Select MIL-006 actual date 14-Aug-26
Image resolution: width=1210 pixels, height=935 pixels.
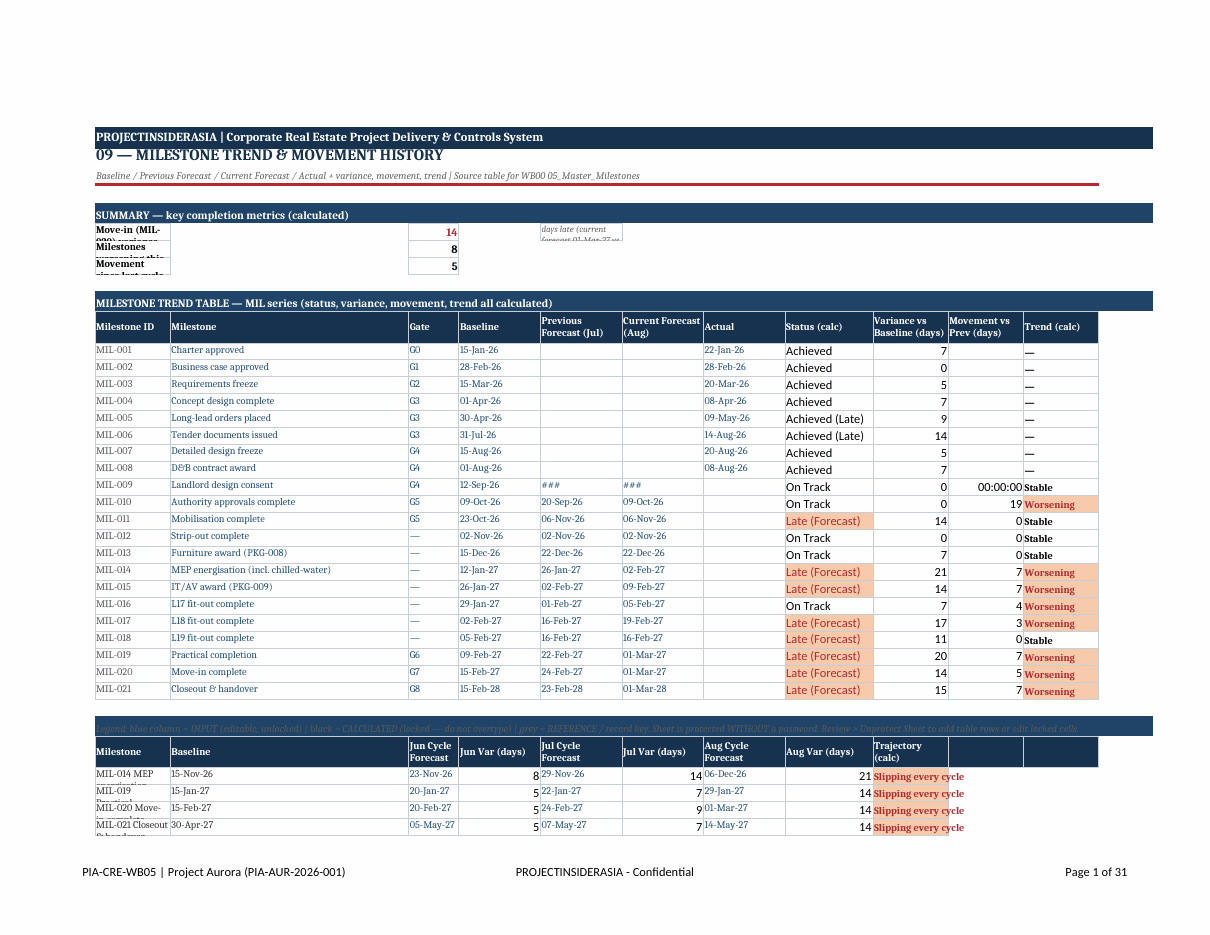[x=744, y=436]
